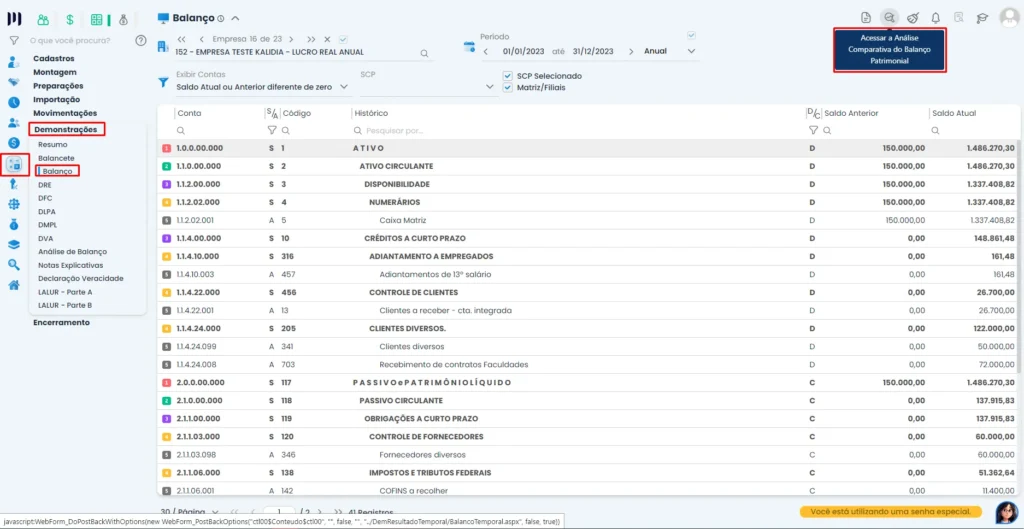1024x529 pixels.
Task: Toggle the Matriz/Filiais checkbox
Action: tap(508, 87)
